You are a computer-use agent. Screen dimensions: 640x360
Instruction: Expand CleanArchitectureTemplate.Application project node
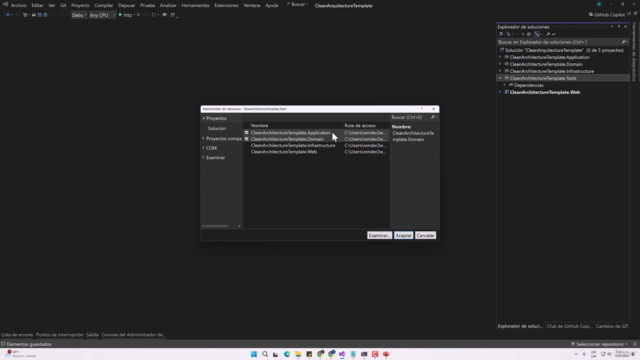pyautogui.click(x=500, y=58)
